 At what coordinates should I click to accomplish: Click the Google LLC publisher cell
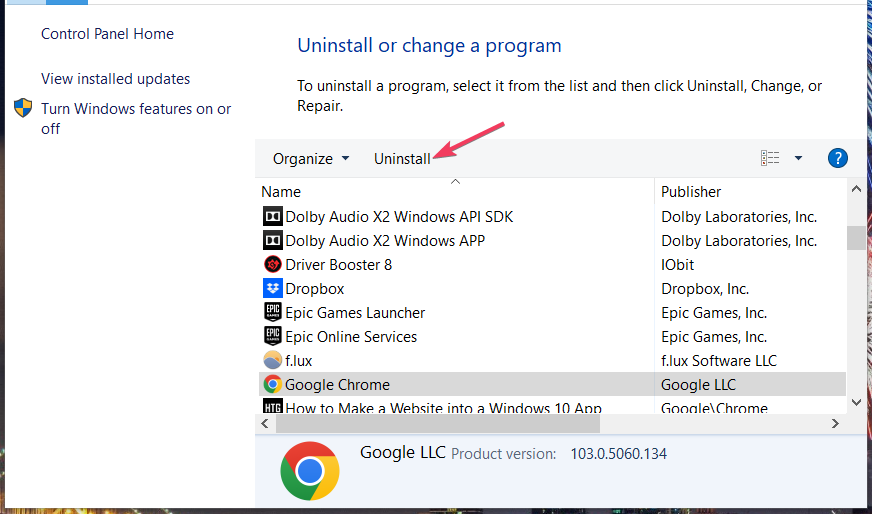tap(698, 384)
